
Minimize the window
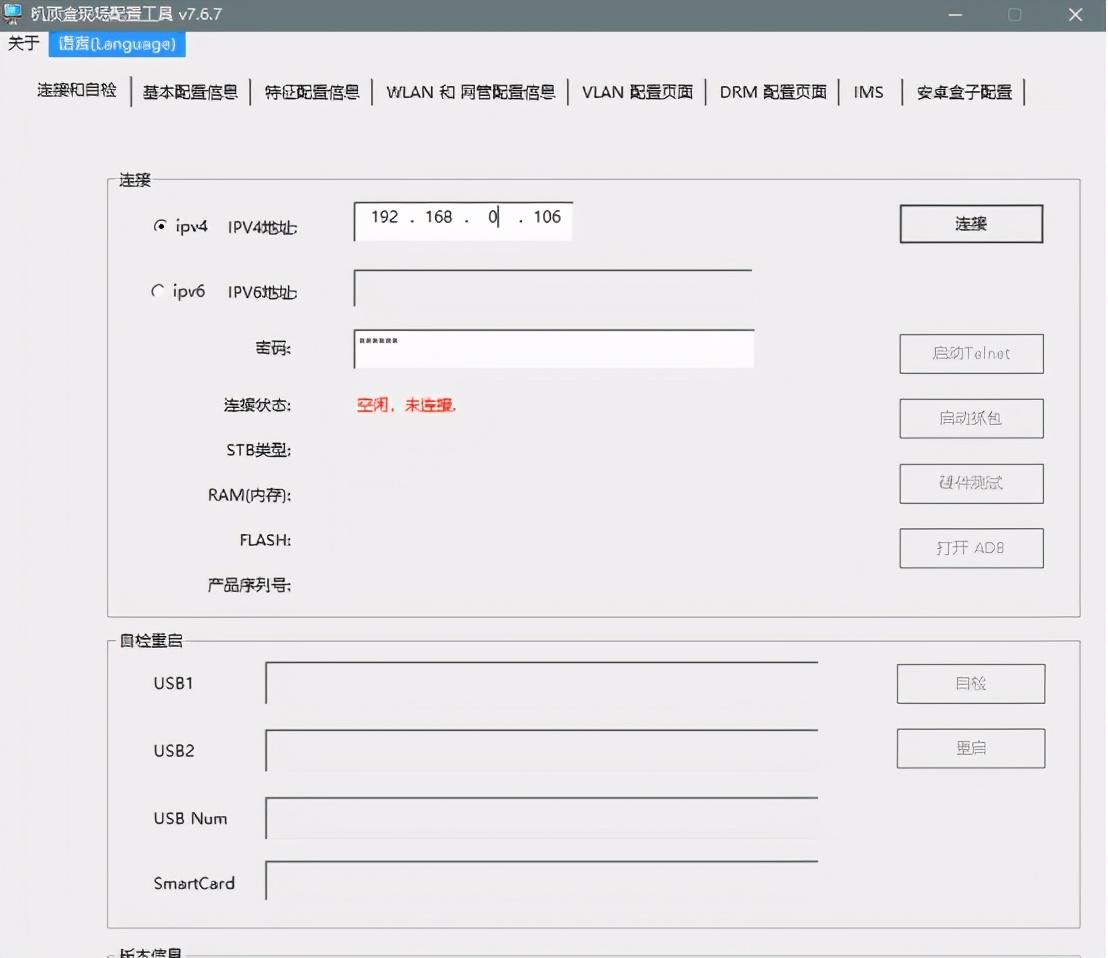(955, 15)
